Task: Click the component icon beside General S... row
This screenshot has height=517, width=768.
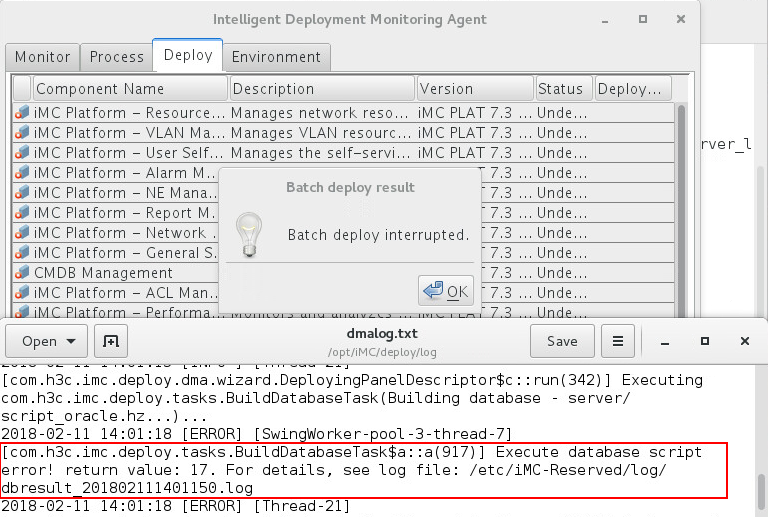Action: click(x=22, y=253)
